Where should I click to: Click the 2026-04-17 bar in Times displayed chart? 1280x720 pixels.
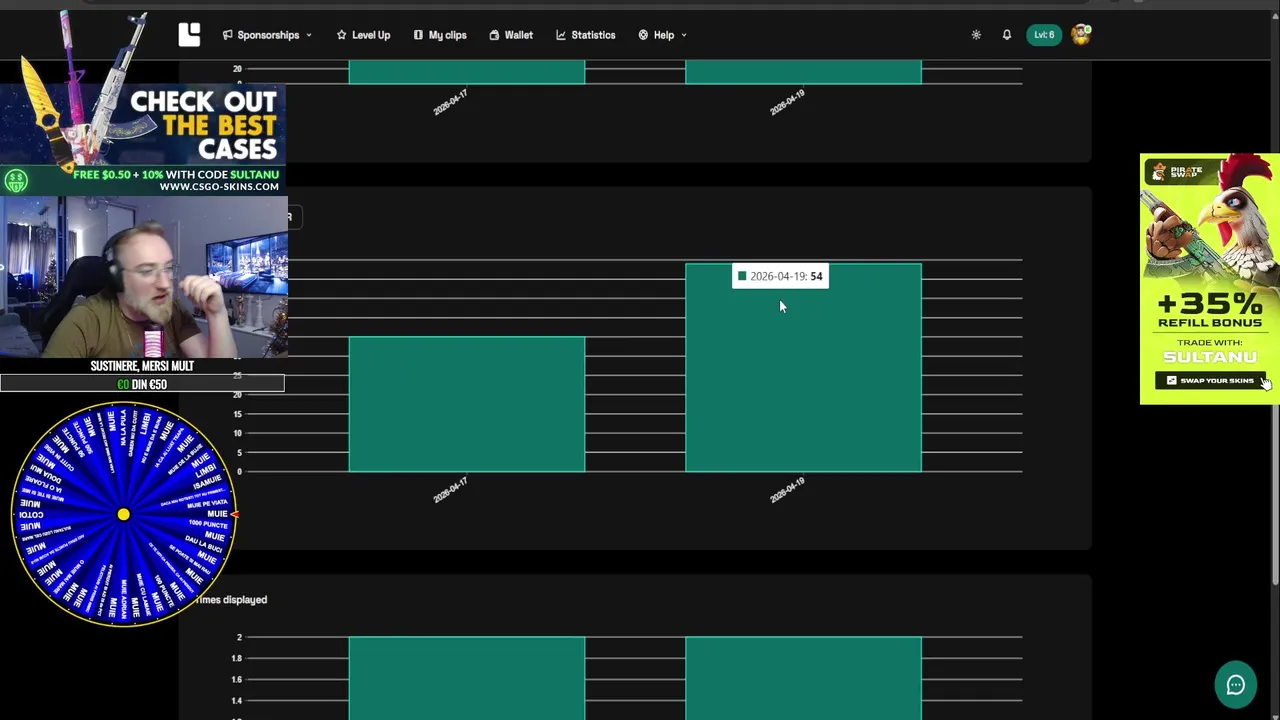pyautogui.click(x=467, y=678)
